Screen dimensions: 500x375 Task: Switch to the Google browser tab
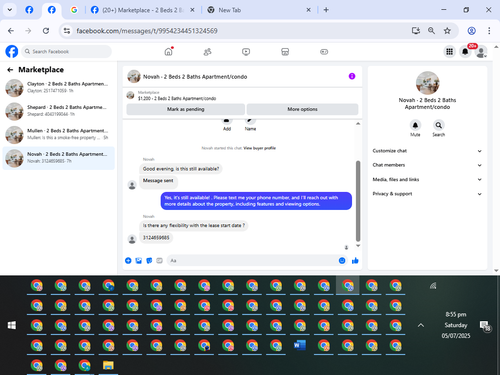pos(74,10)
